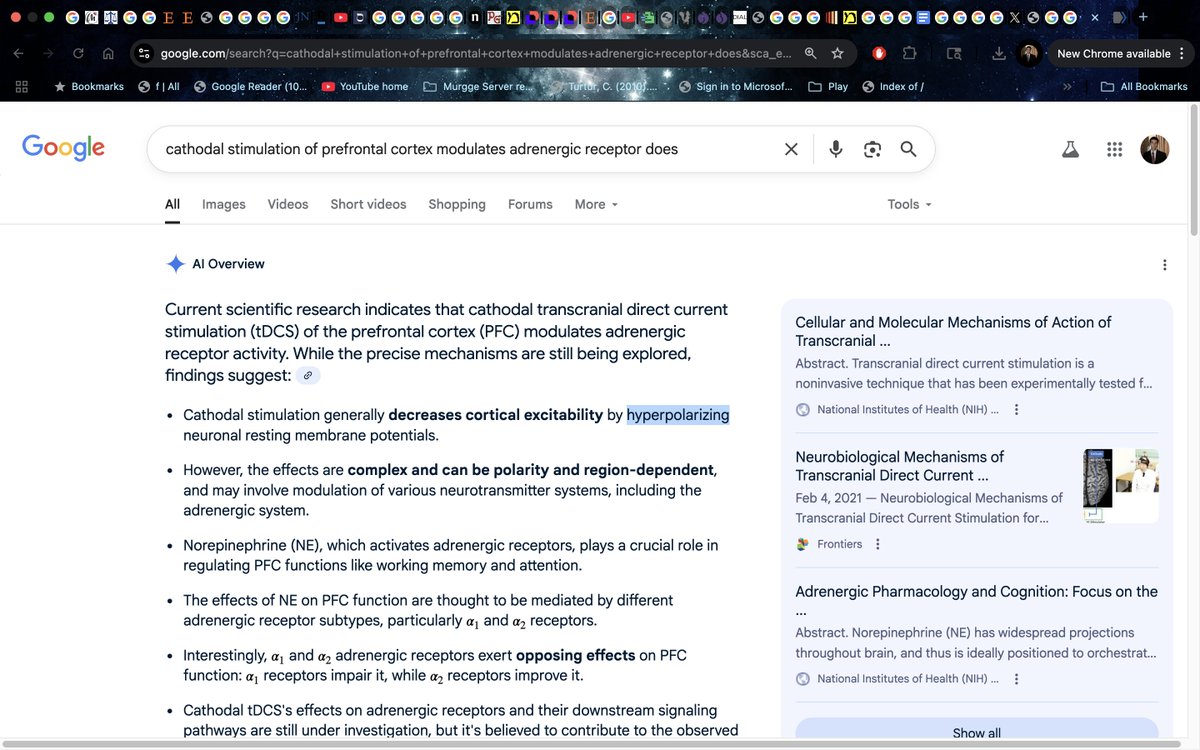The image size is (1200, 750).
Task: Open the AI Overview three-dot options
Action: point(1164,265)
